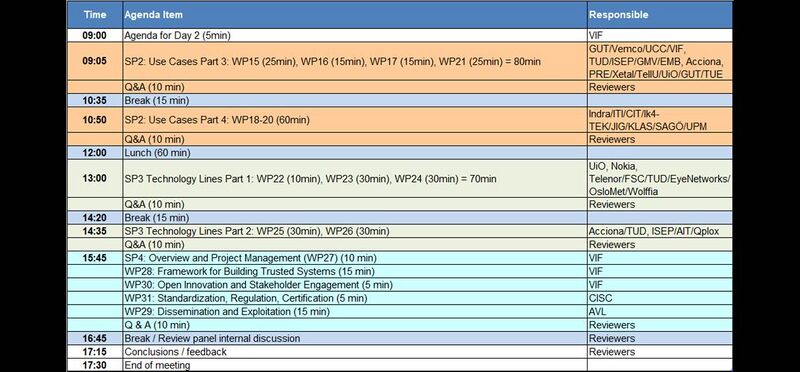Screen dimensions: 800x372
Task: Select the Agenda for Day 2 (5min) cell
Action: [x=355, y=36]
